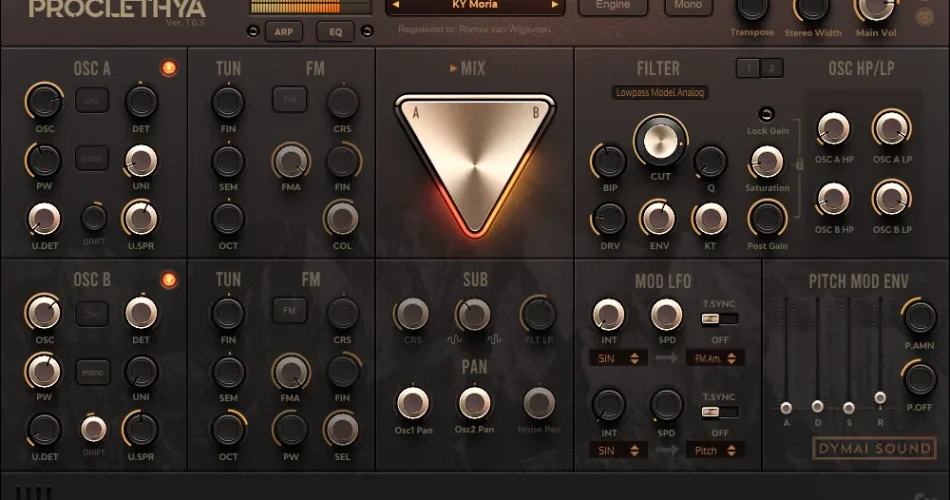The height and width of the screenshot is (500, 950).
Task: Go to next preset with right arrow
Action: [554, 5]
